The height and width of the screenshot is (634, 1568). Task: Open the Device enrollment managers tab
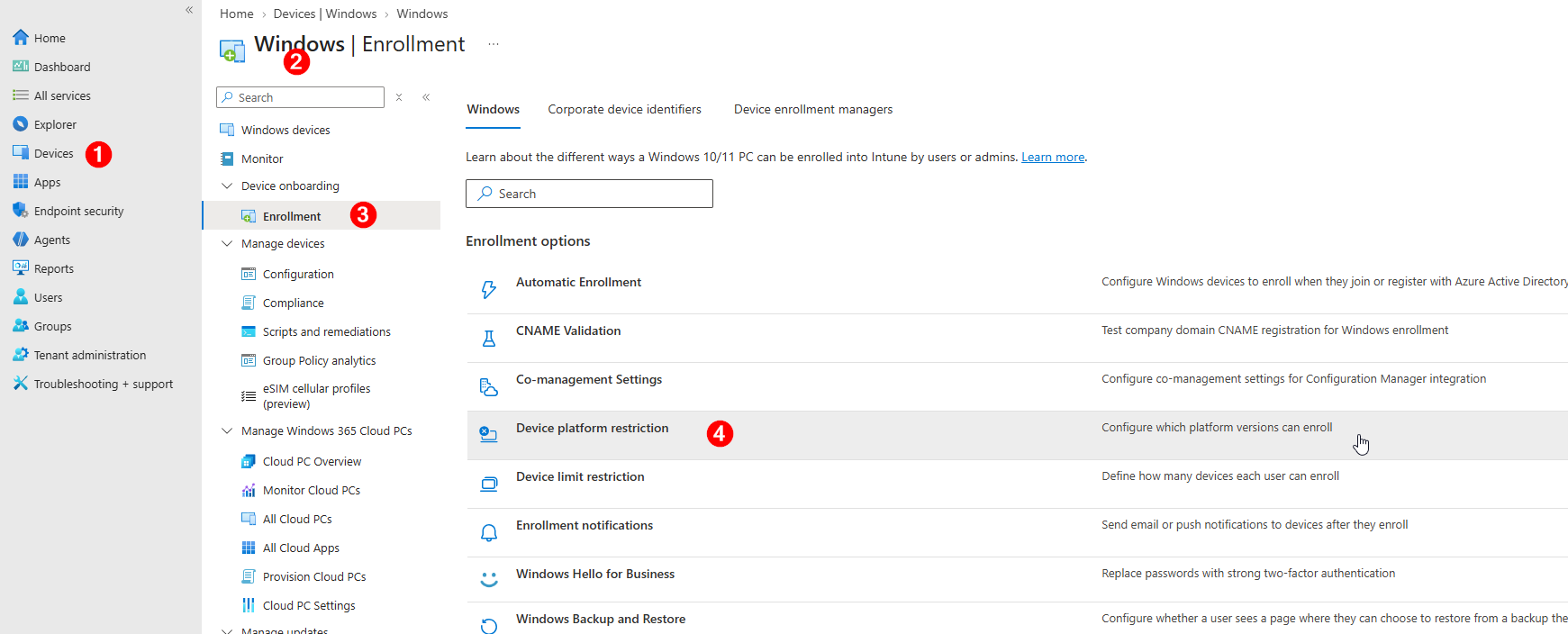tap(813, 110)
